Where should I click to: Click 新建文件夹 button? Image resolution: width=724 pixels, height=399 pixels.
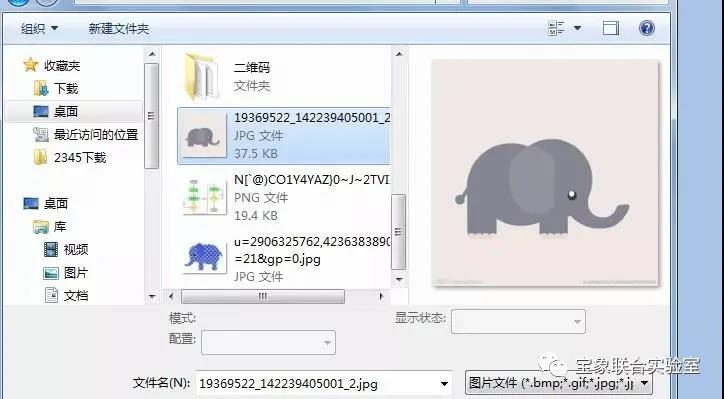[x=119, y=29]
